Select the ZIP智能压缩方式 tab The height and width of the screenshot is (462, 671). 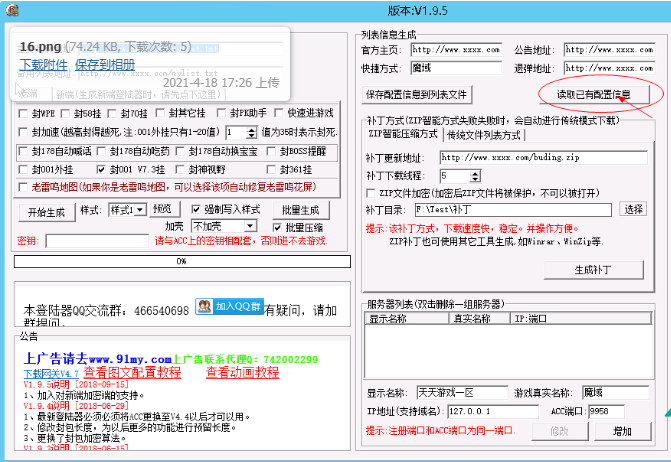tap(404, 134)
